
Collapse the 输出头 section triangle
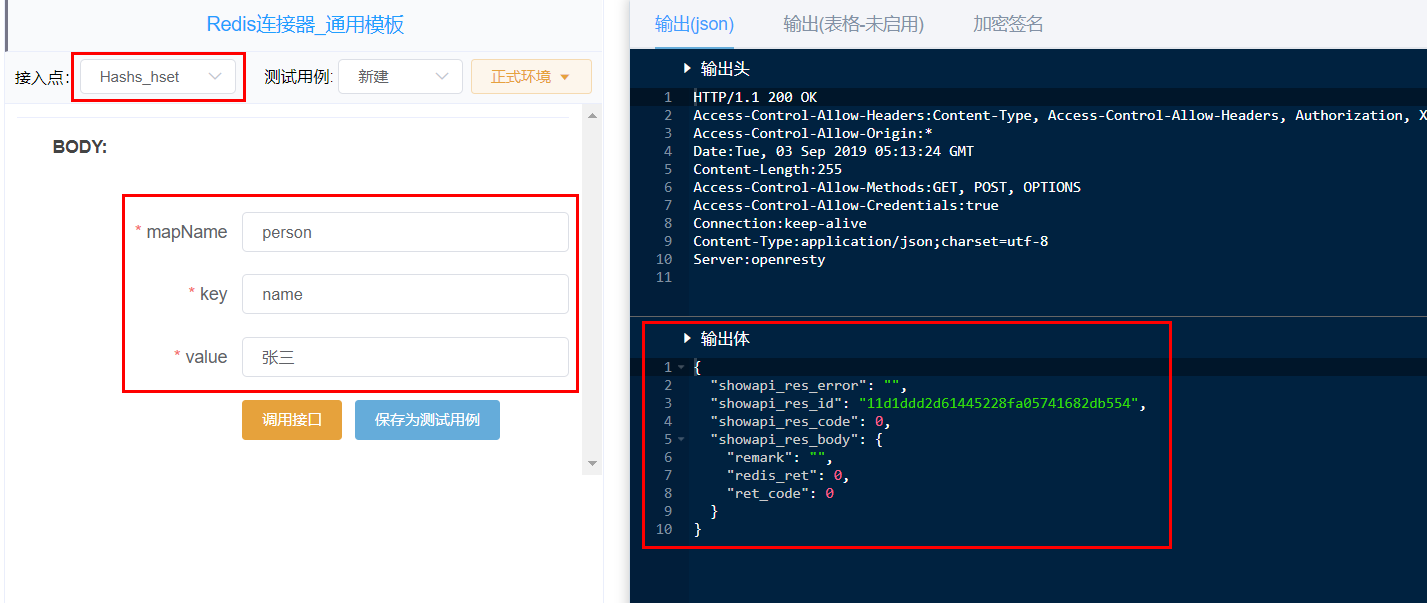tap(687, 68)
